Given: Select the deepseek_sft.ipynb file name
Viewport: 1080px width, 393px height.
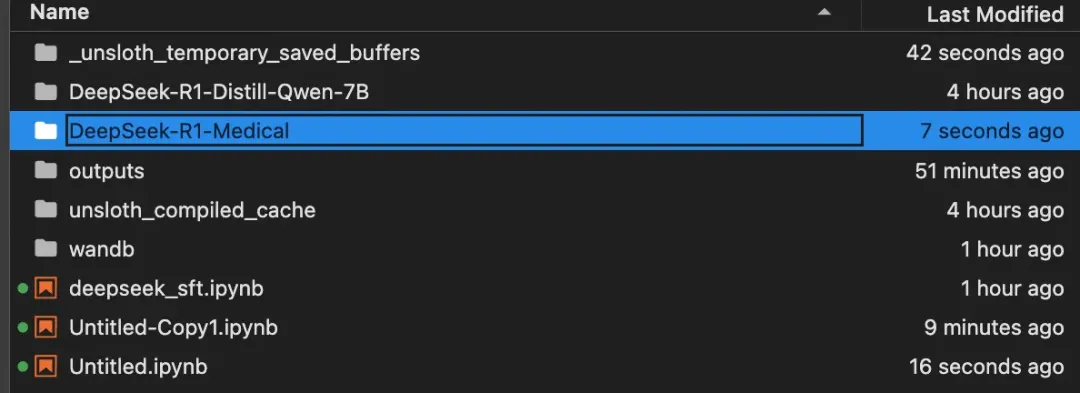Looking at the screenshot, I should pyautogui.click(x=166, y=288).
